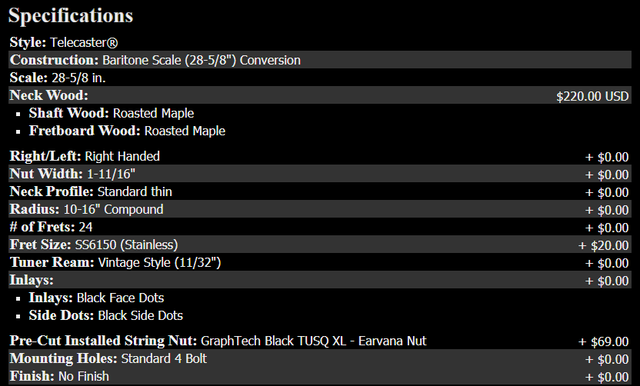Screen dimensions: 640x386
Task: Select the # of Frets 24 row
Action: coord(320,227)
